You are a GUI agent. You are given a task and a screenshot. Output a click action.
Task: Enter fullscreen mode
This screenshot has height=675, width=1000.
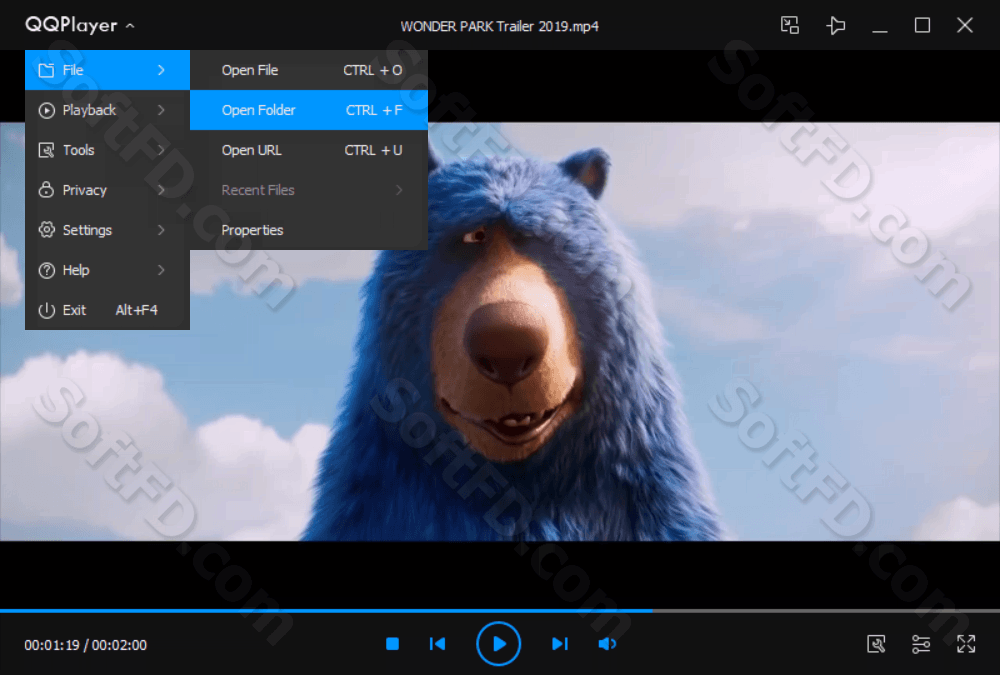[966, 644]
